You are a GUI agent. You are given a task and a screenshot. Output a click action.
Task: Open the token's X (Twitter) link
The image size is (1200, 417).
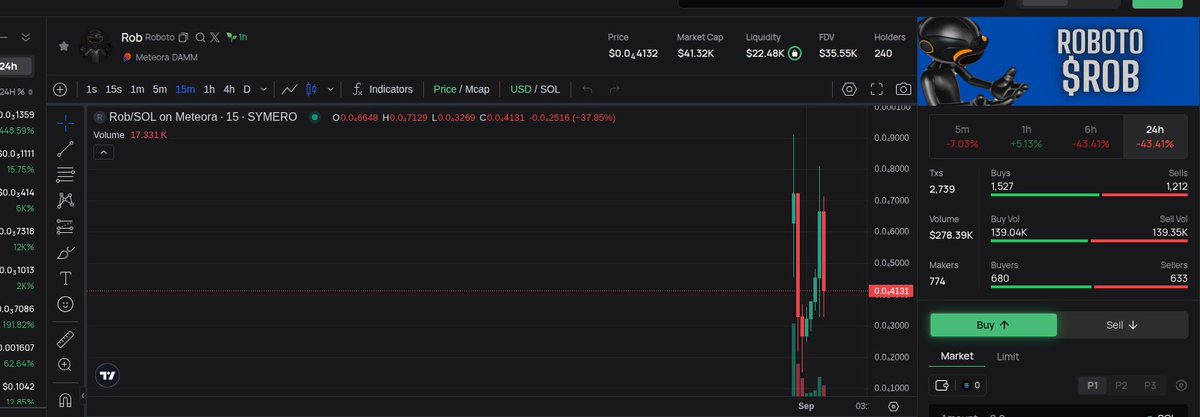pyautogui.click(x=214, y=37)
